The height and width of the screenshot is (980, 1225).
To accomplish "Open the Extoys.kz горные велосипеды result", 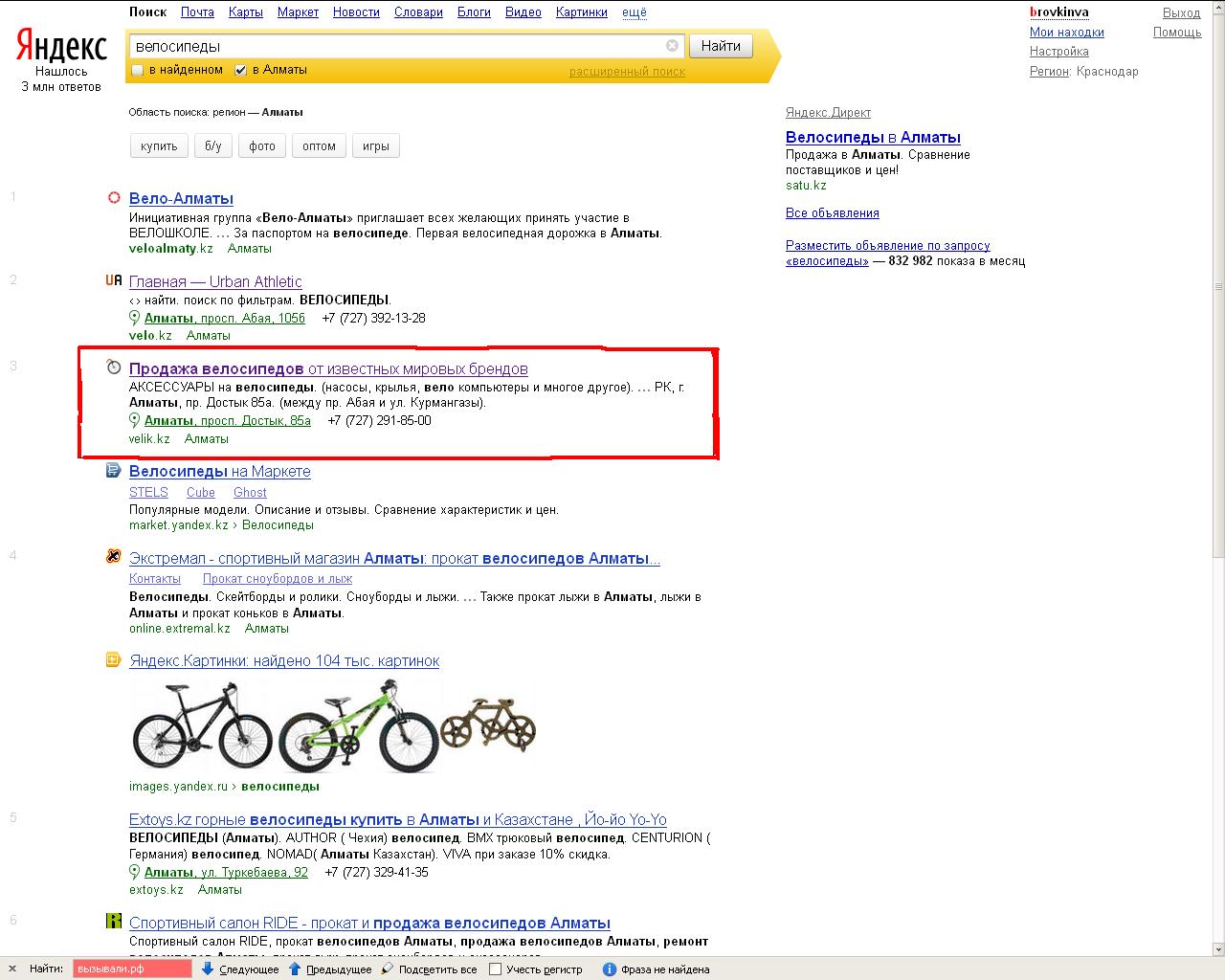I will pos(398,819).
